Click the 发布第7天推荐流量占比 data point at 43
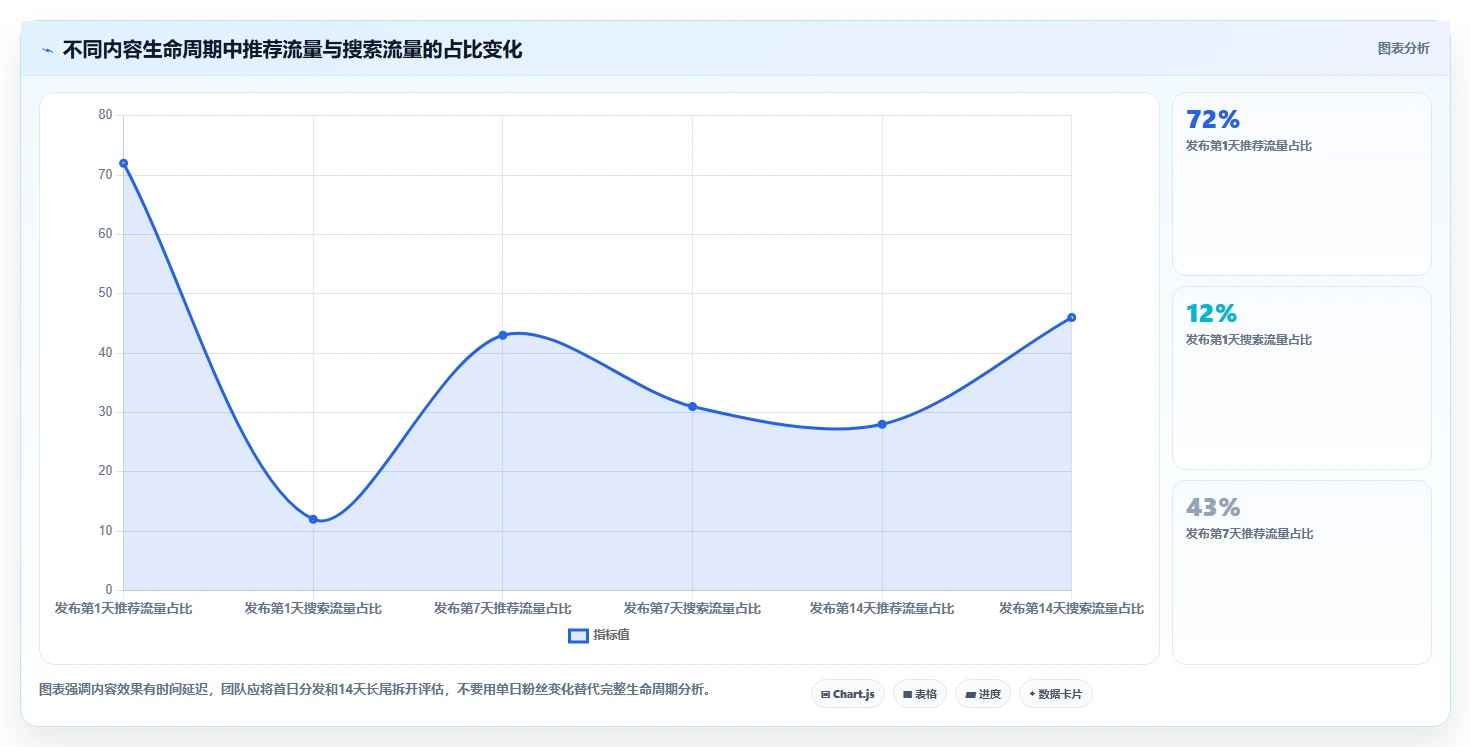1471x747 pixels. point(502,335)
